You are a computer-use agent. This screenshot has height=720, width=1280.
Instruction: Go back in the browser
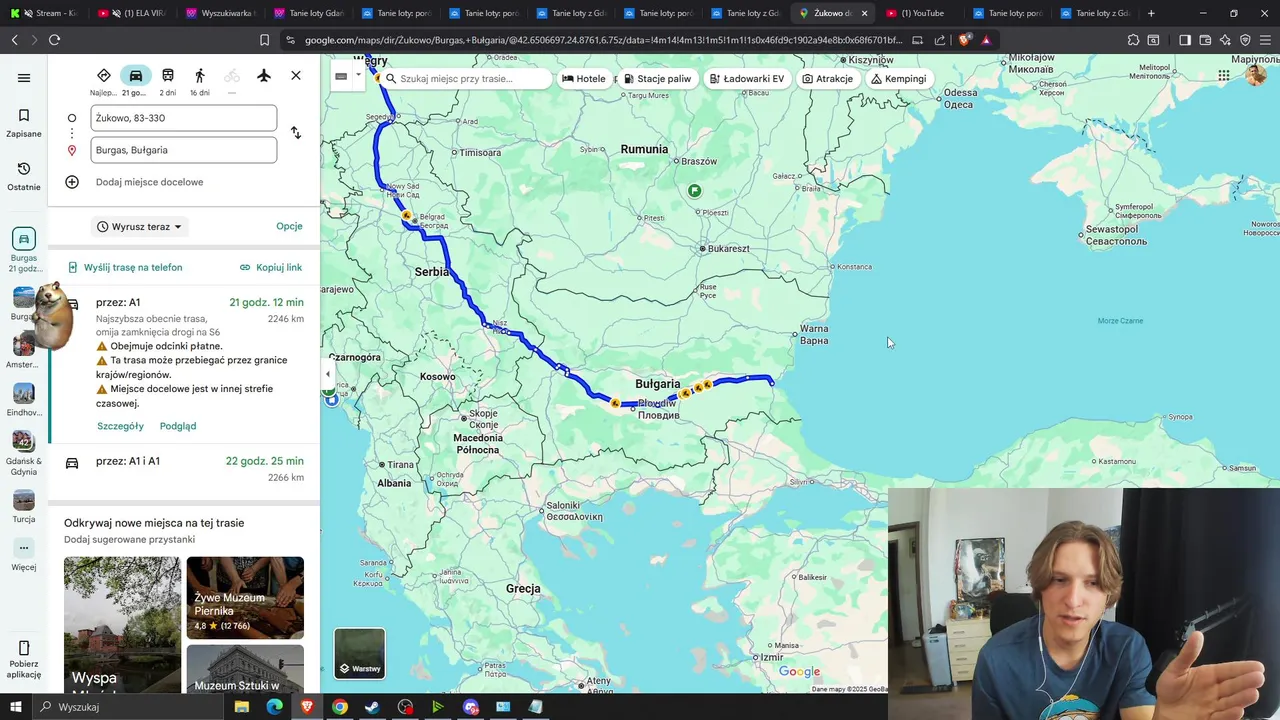pos(14,40)
